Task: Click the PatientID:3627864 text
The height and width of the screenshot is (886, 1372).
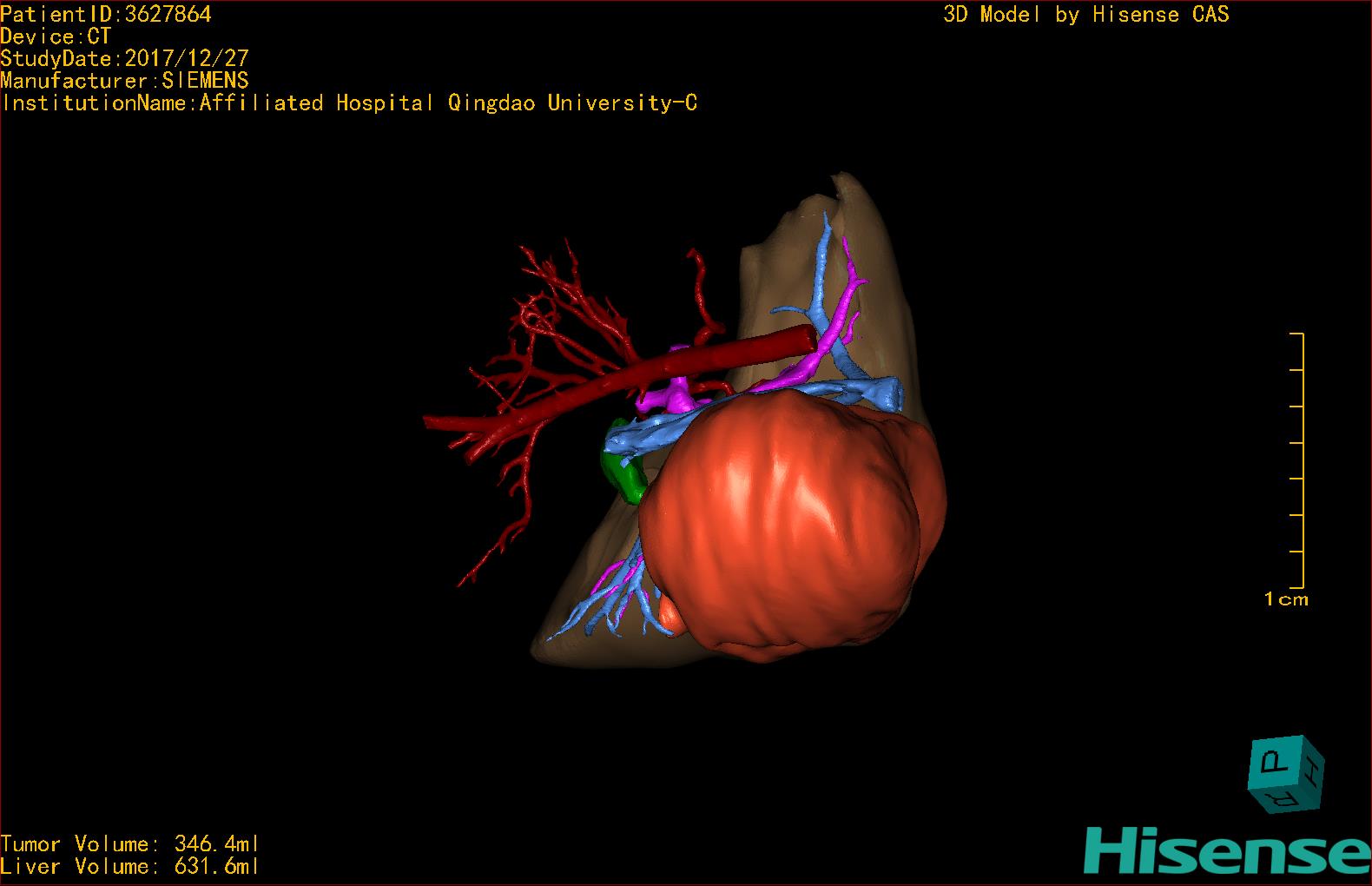Action: (106, 14)
